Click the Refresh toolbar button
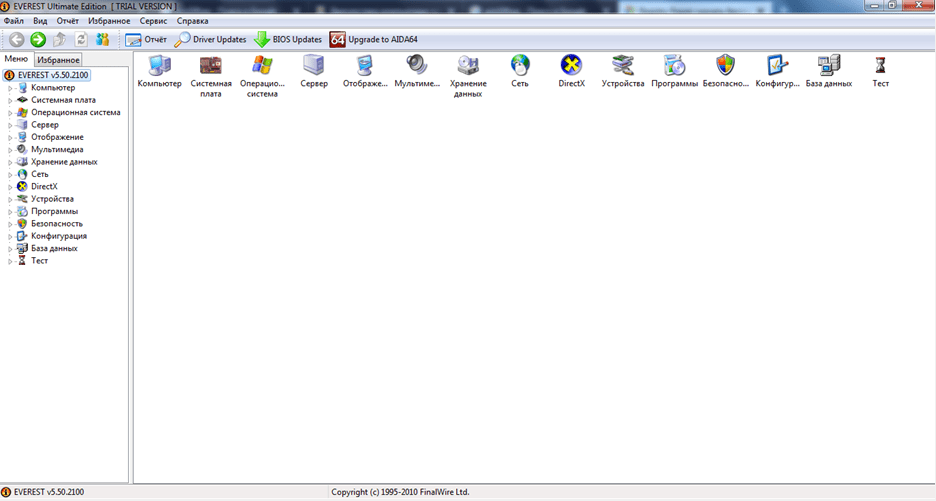This screenshot has height=501, width=936. (81, 39)
